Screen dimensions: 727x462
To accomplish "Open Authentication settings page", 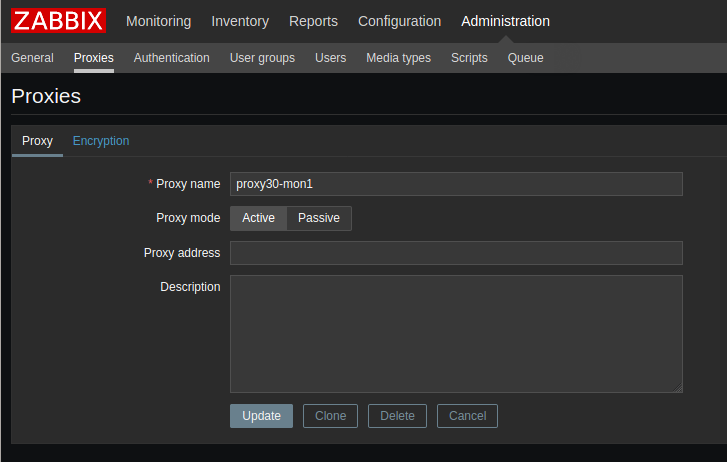I will [171, 58].
